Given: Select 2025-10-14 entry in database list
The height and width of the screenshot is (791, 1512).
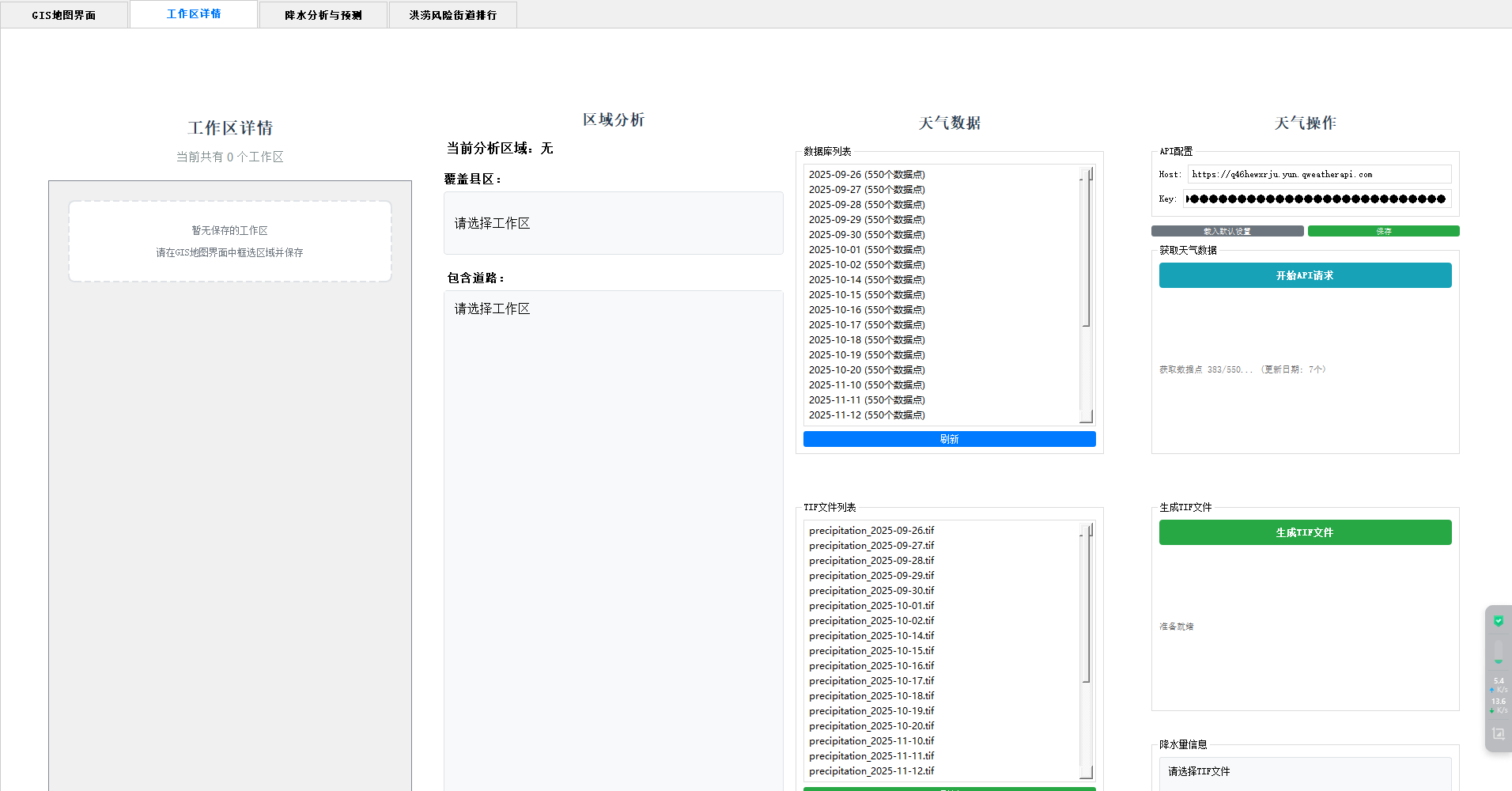Looking at the screenshot, I should click(866, 279).
